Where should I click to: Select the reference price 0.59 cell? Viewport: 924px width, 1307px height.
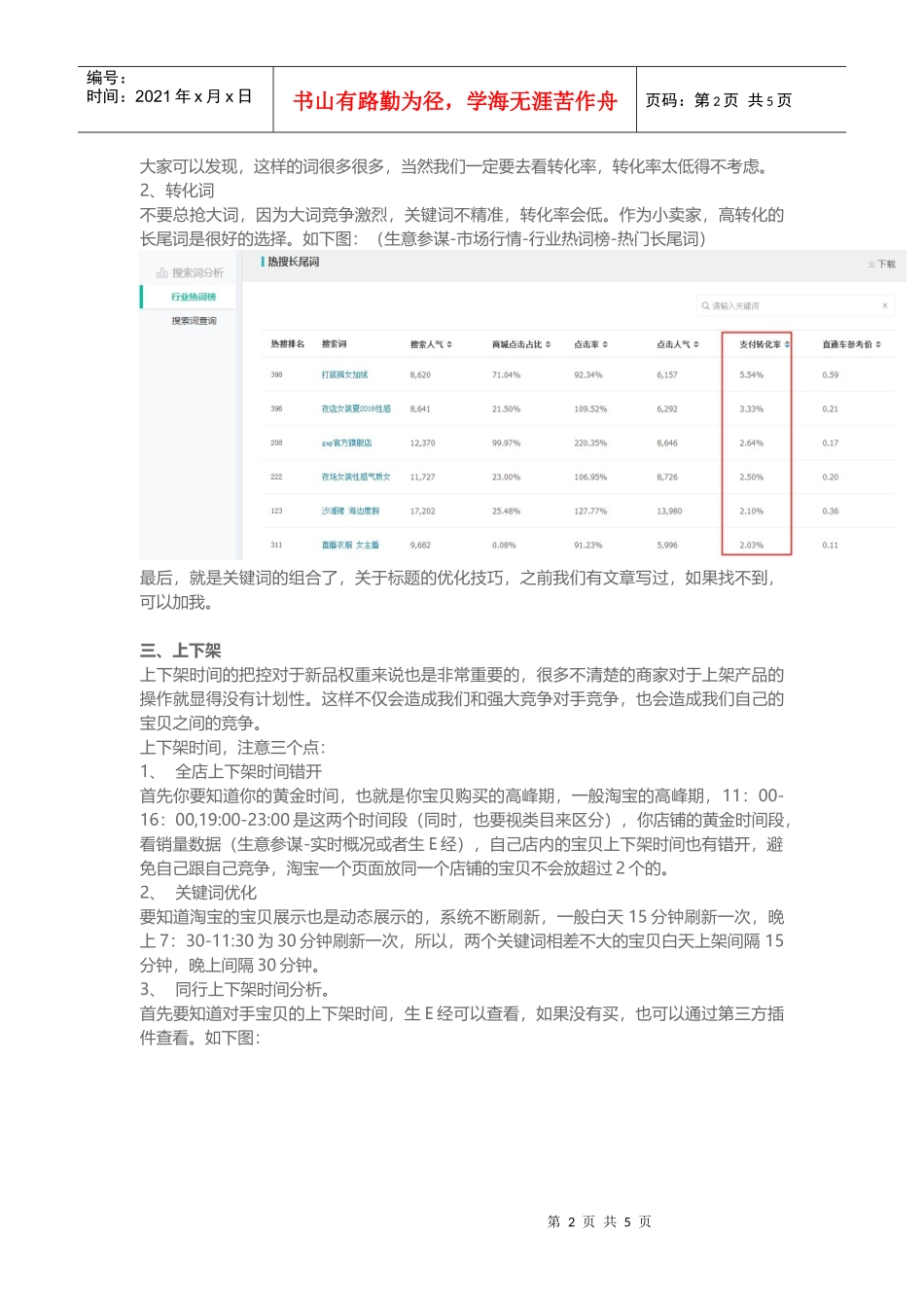(830, 374)
